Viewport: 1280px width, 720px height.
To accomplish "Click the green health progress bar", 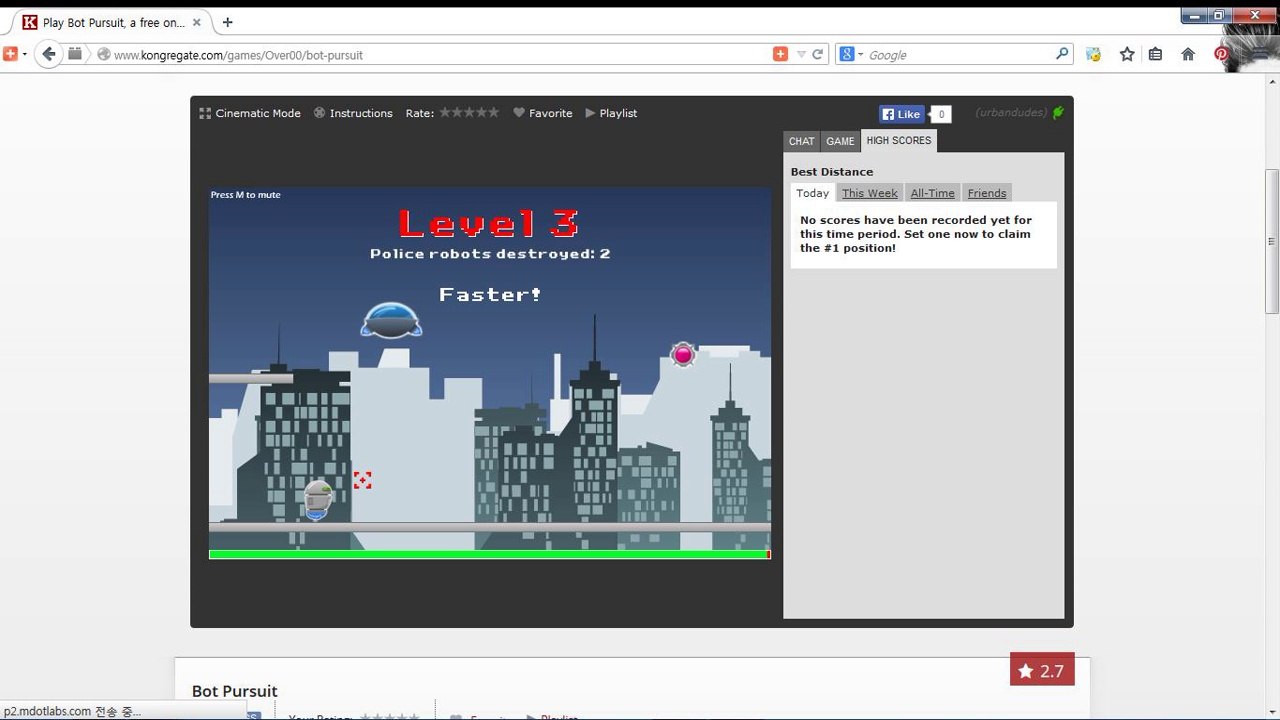I will tap(489, 554).
